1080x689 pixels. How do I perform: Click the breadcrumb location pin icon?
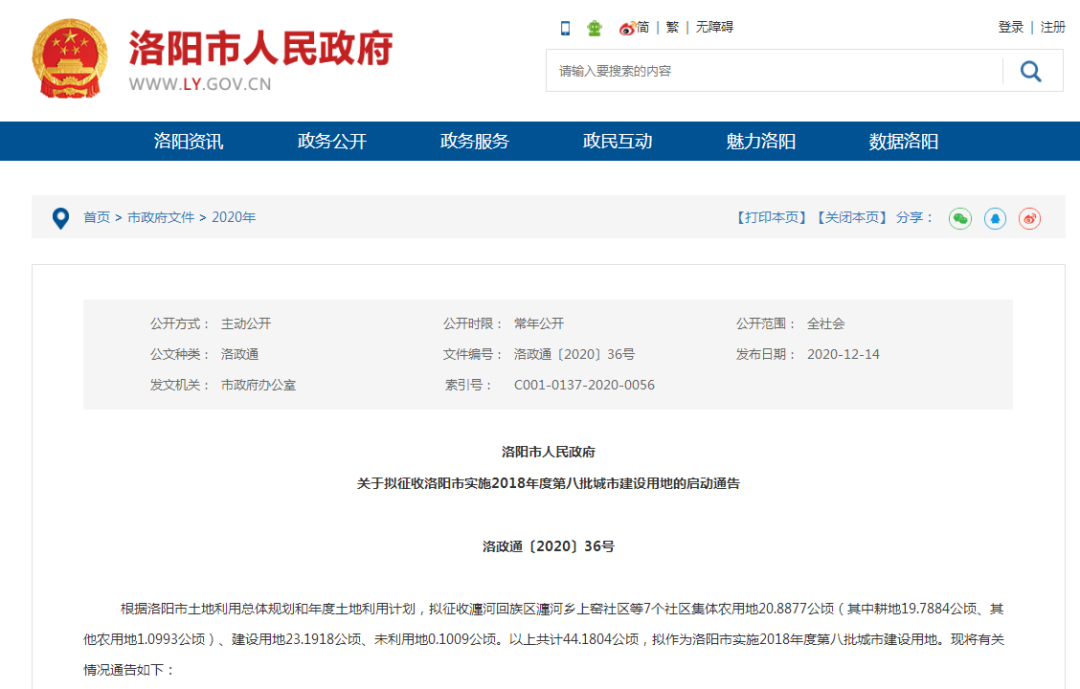coord(61,217)
